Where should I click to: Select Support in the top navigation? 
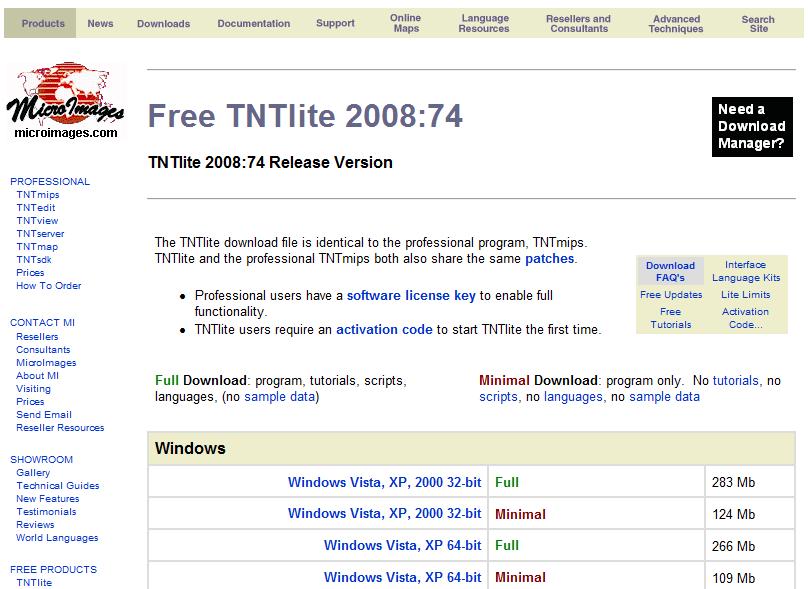335,23
